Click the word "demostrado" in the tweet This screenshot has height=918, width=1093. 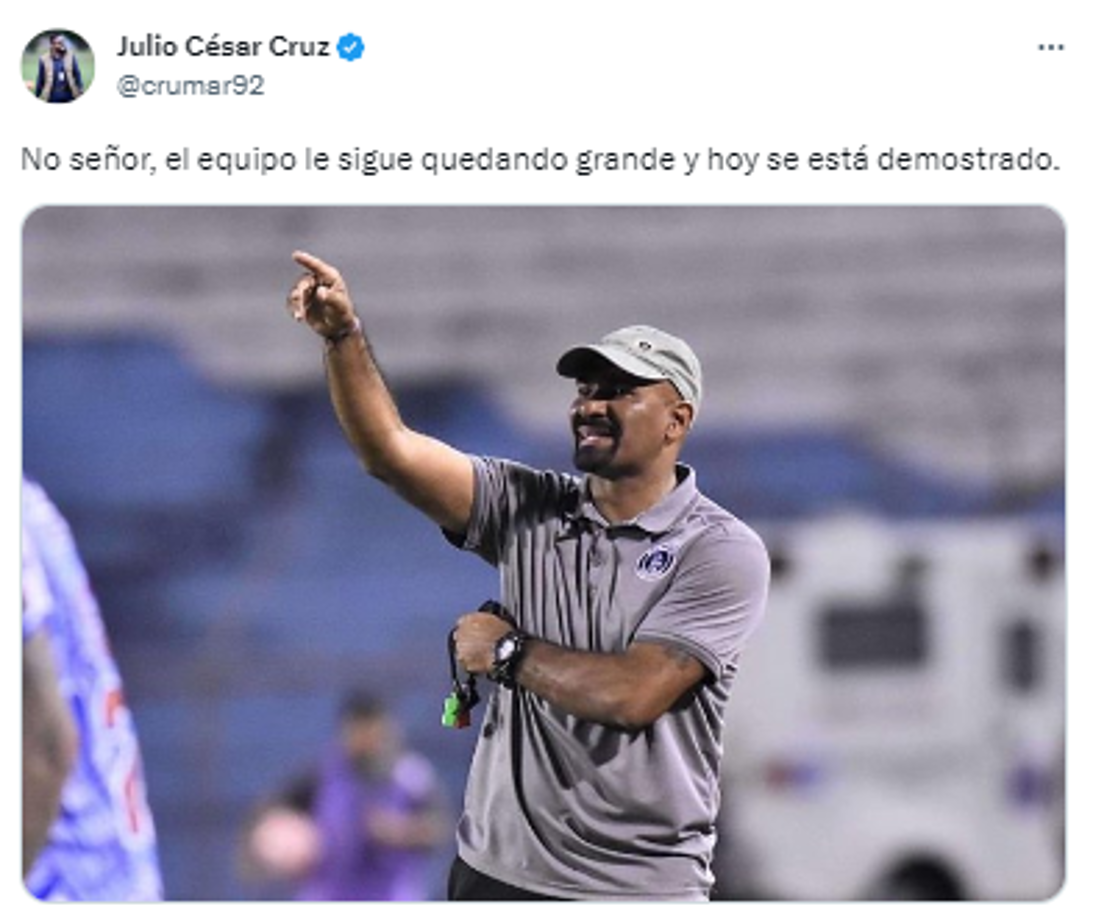pyautogui.click(x=968, y=160)
